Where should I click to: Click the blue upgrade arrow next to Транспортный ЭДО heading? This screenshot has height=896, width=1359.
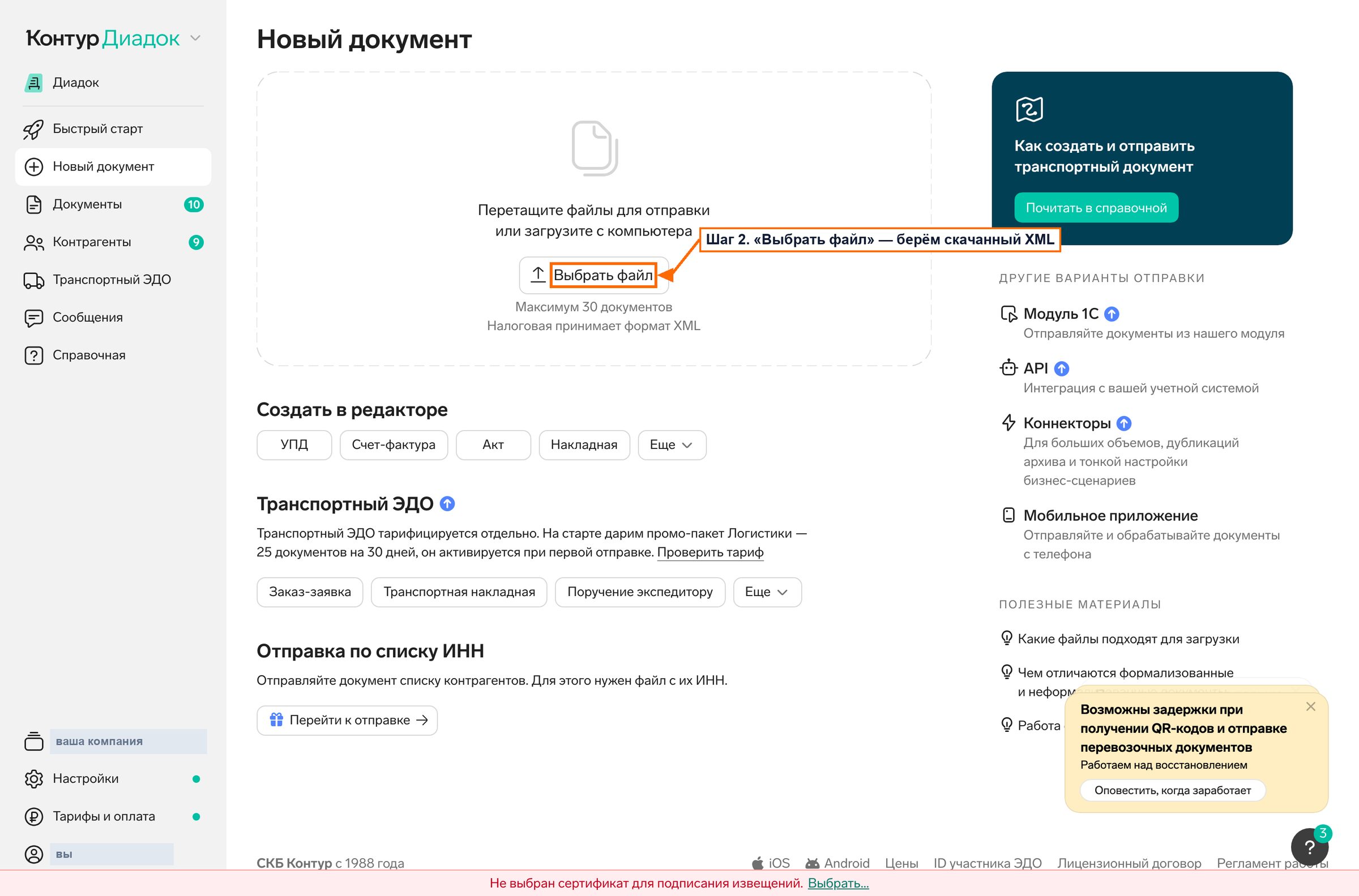[x=447, y=504]
